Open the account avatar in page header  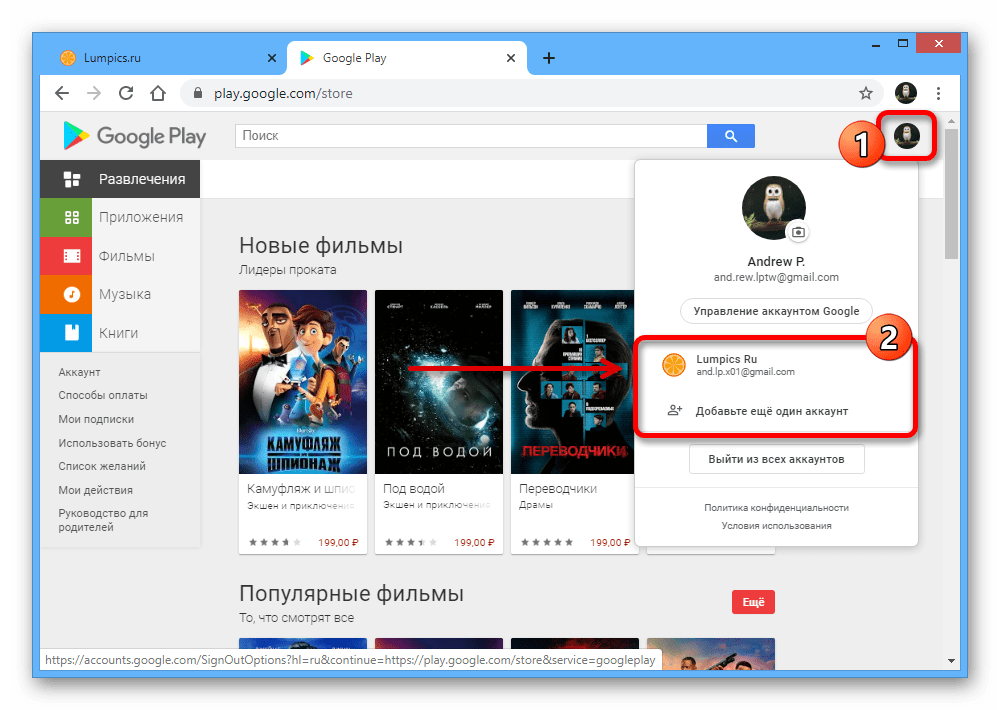pyautogui.click(x=907, y=136)
